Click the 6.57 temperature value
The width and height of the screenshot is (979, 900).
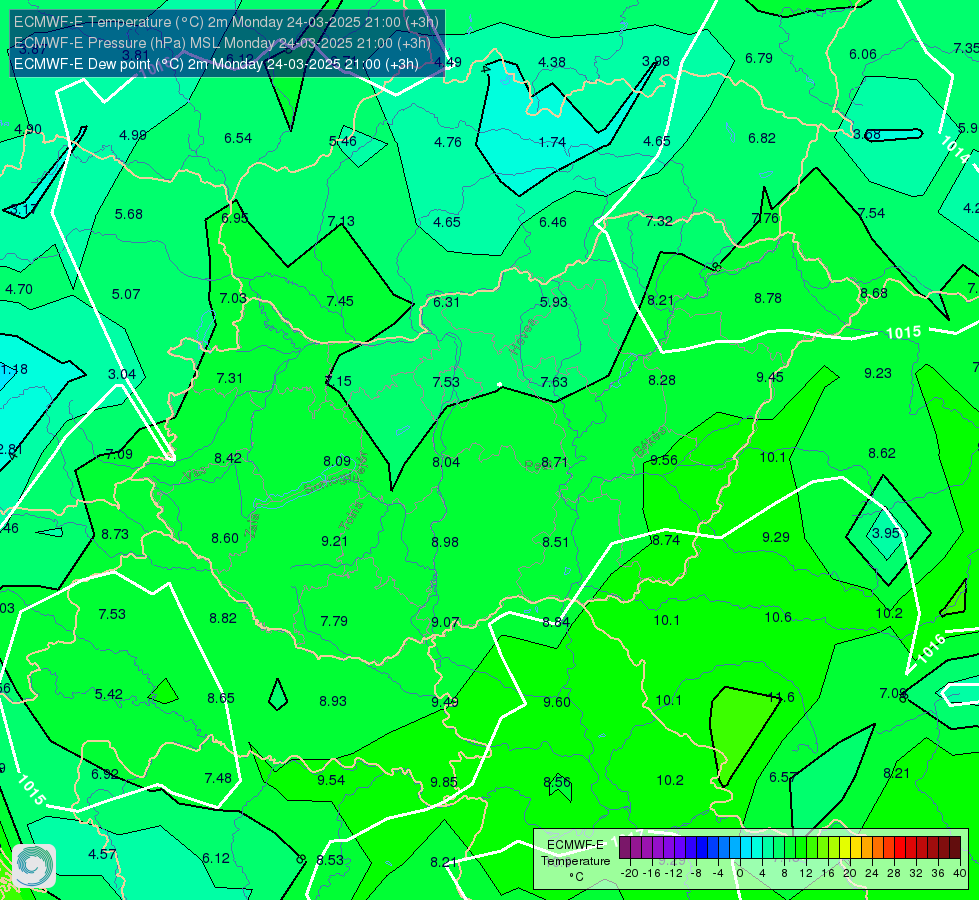coord(782,777)
